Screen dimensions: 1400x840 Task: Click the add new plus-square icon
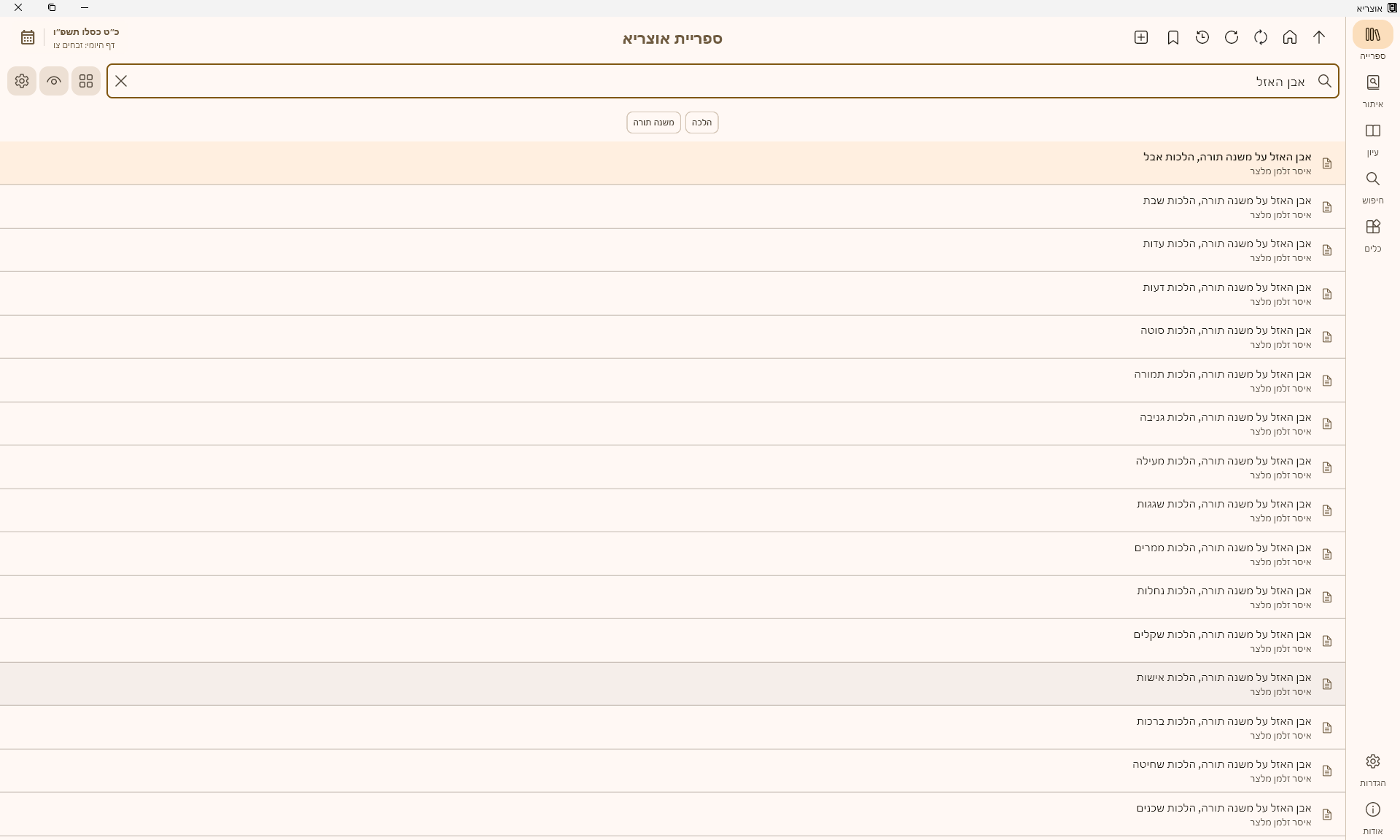[1141, 37]
